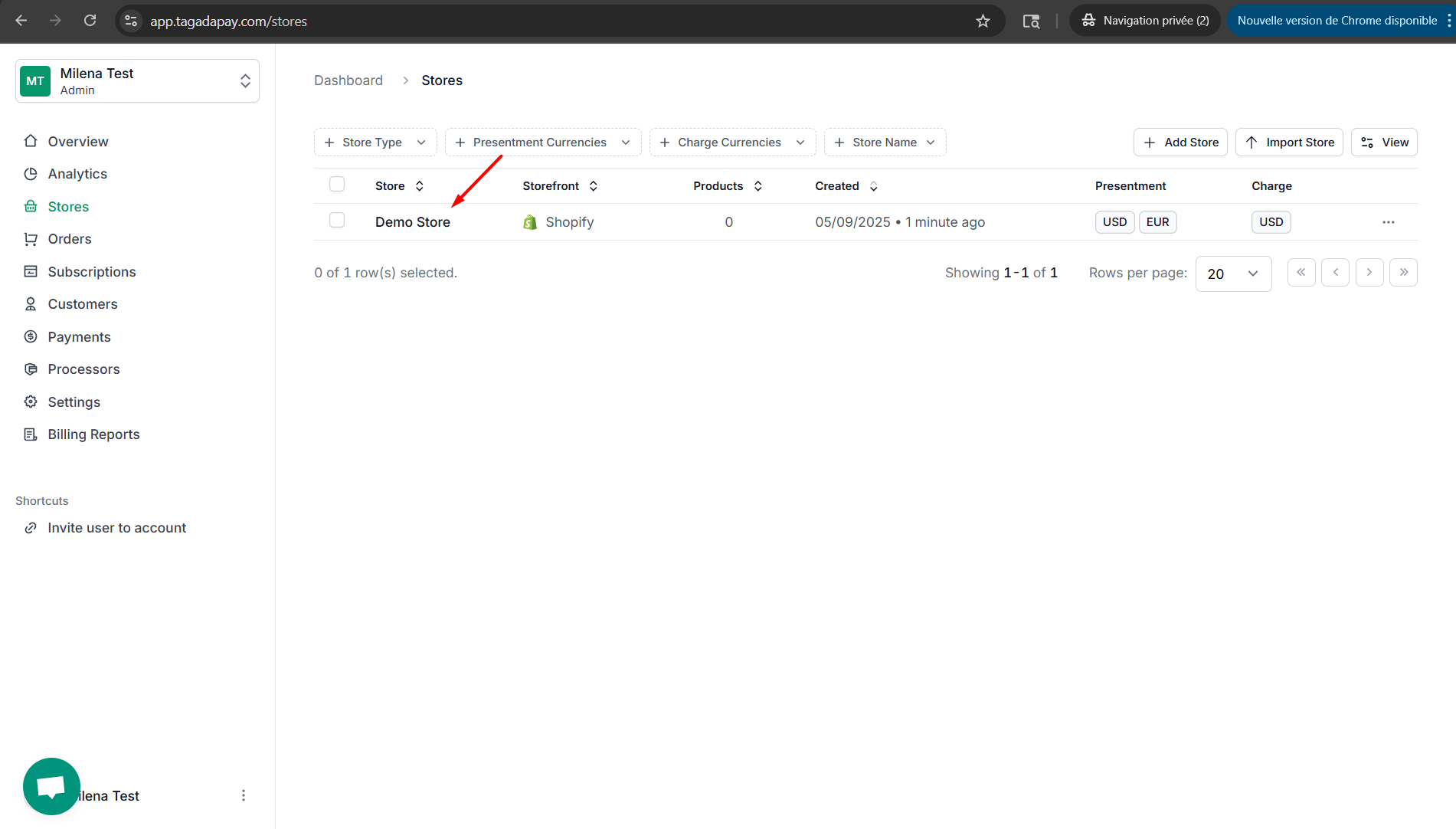Click the Navigation privée incognito indicator
Viewport: 1456px width, 829px height.
point(1145,21)
